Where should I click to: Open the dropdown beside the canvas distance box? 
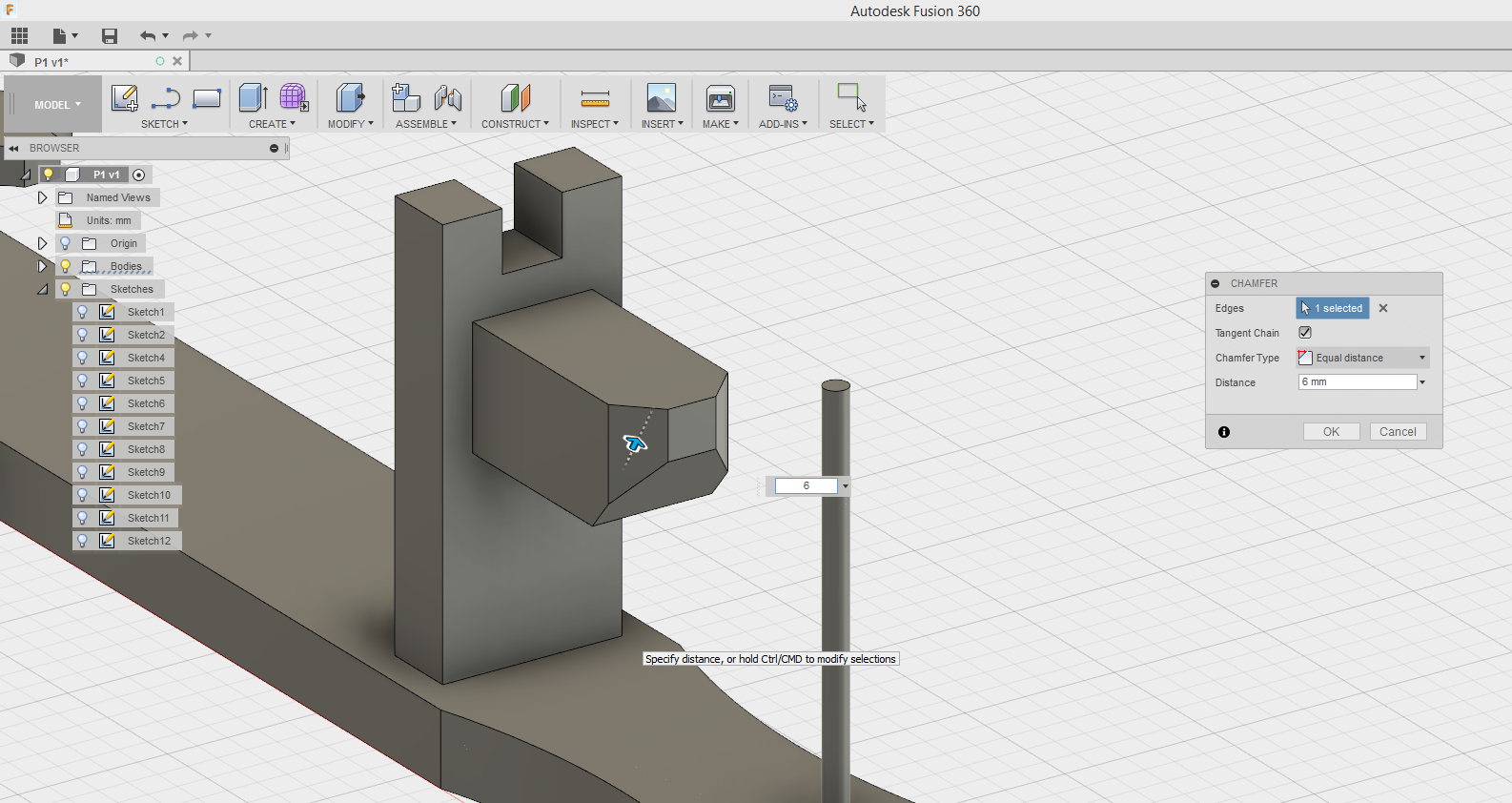click(x=846, y=486)
